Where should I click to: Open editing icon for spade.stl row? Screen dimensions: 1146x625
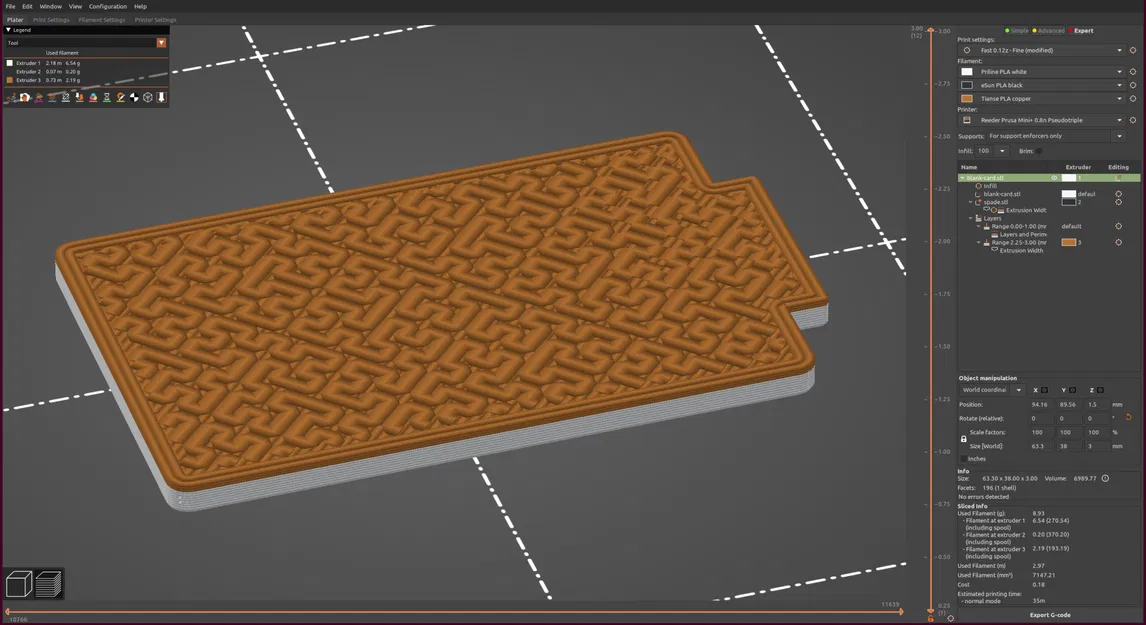[x=1118, y=202]
